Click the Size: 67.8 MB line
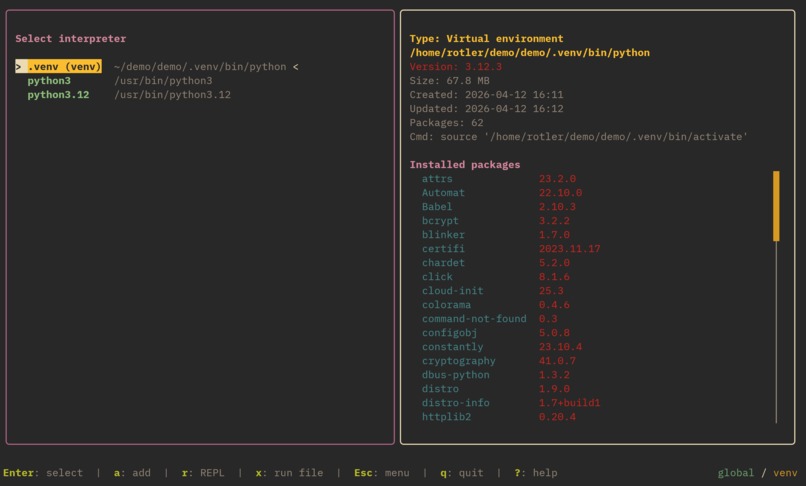 pyautogui.click(x=449, y=80)
